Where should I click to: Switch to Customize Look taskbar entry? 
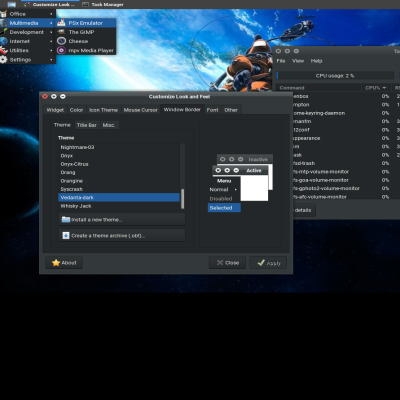coord(50,4)
